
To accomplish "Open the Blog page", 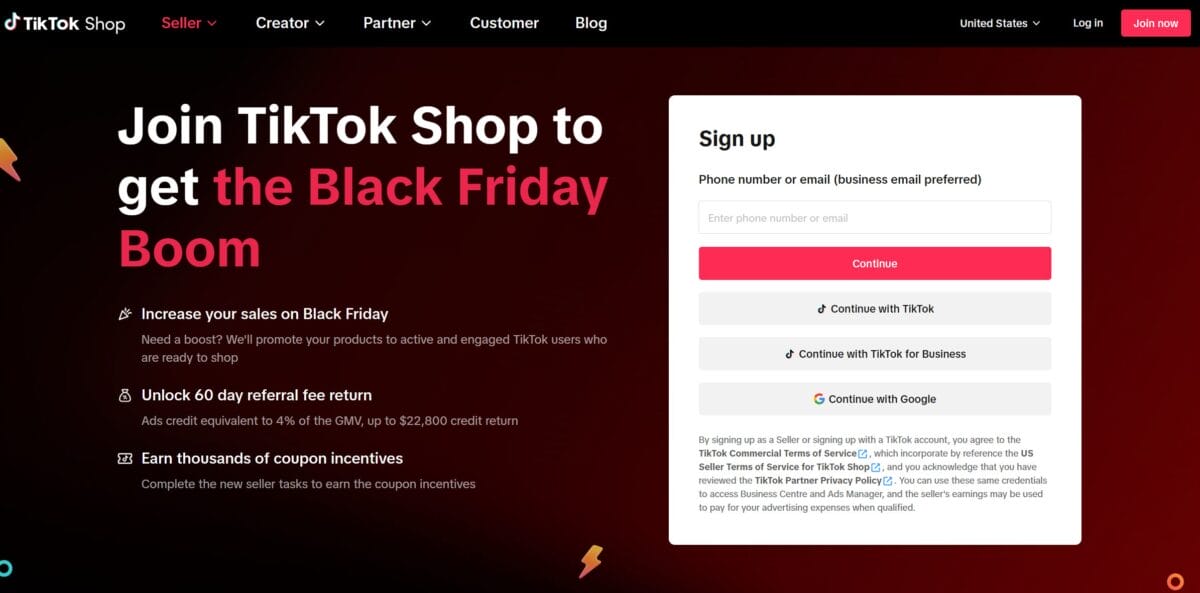I will click(590, 22).
